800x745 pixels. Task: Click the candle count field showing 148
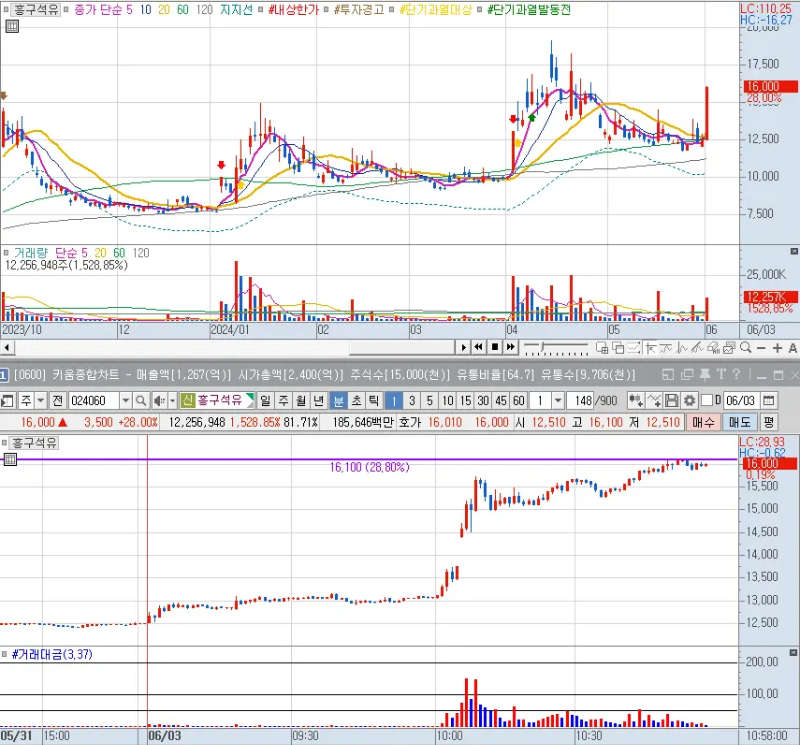(x=581, y=401)
